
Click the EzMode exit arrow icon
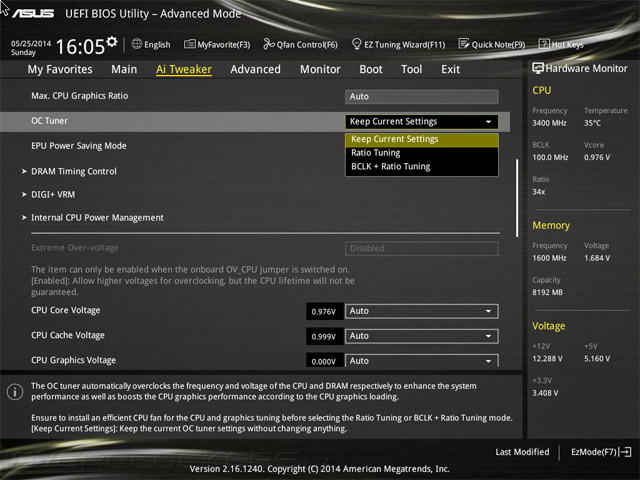tap(625, 452)
